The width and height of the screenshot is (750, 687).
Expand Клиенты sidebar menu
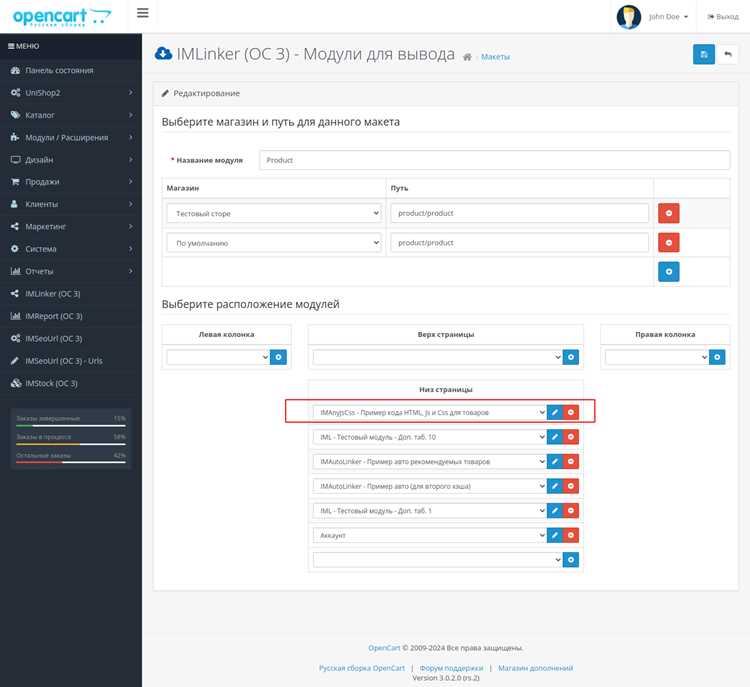(x=71, y=204)
